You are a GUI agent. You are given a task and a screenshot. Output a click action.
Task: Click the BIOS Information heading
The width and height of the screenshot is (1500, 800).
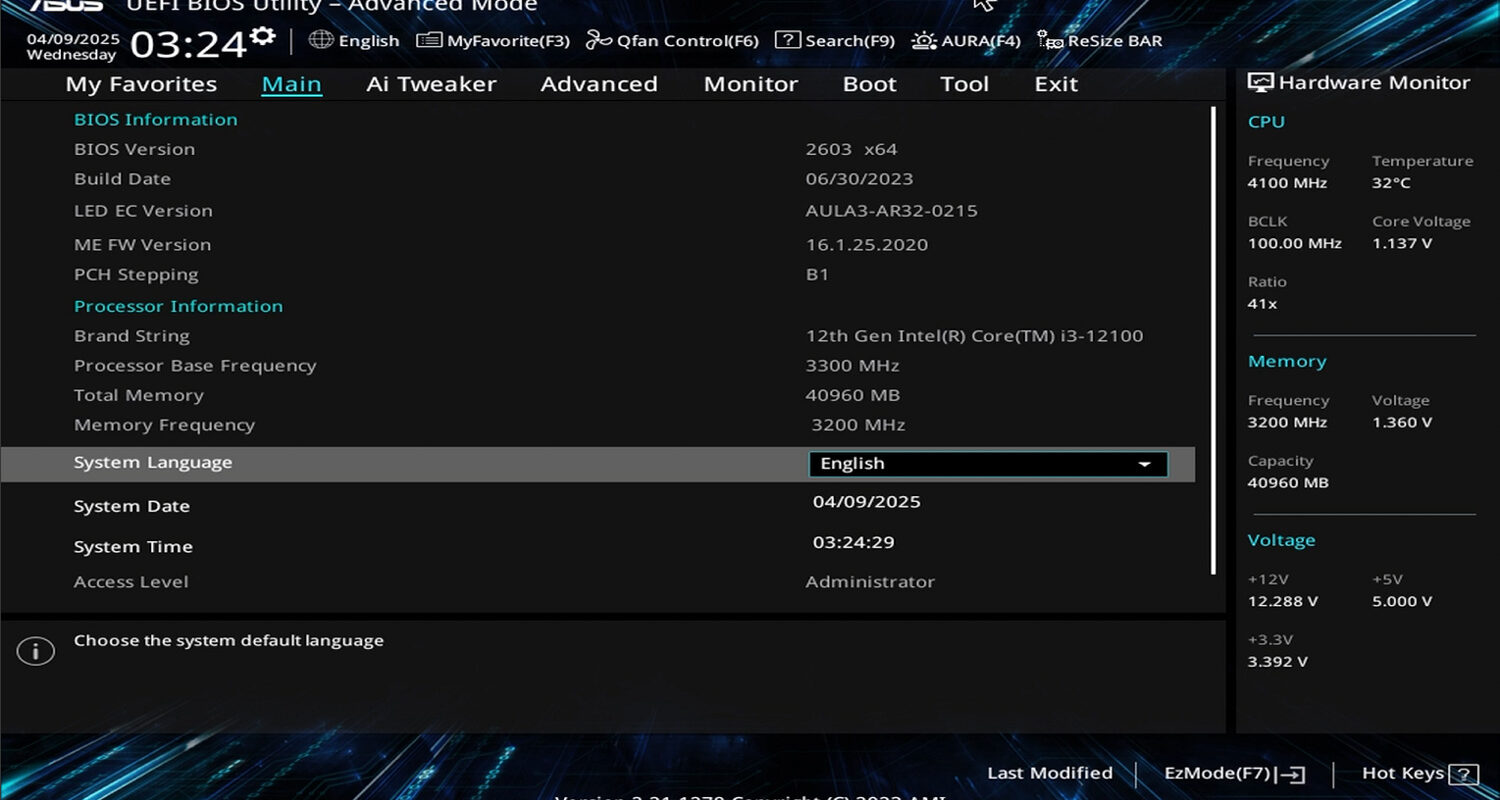point(156,120)
